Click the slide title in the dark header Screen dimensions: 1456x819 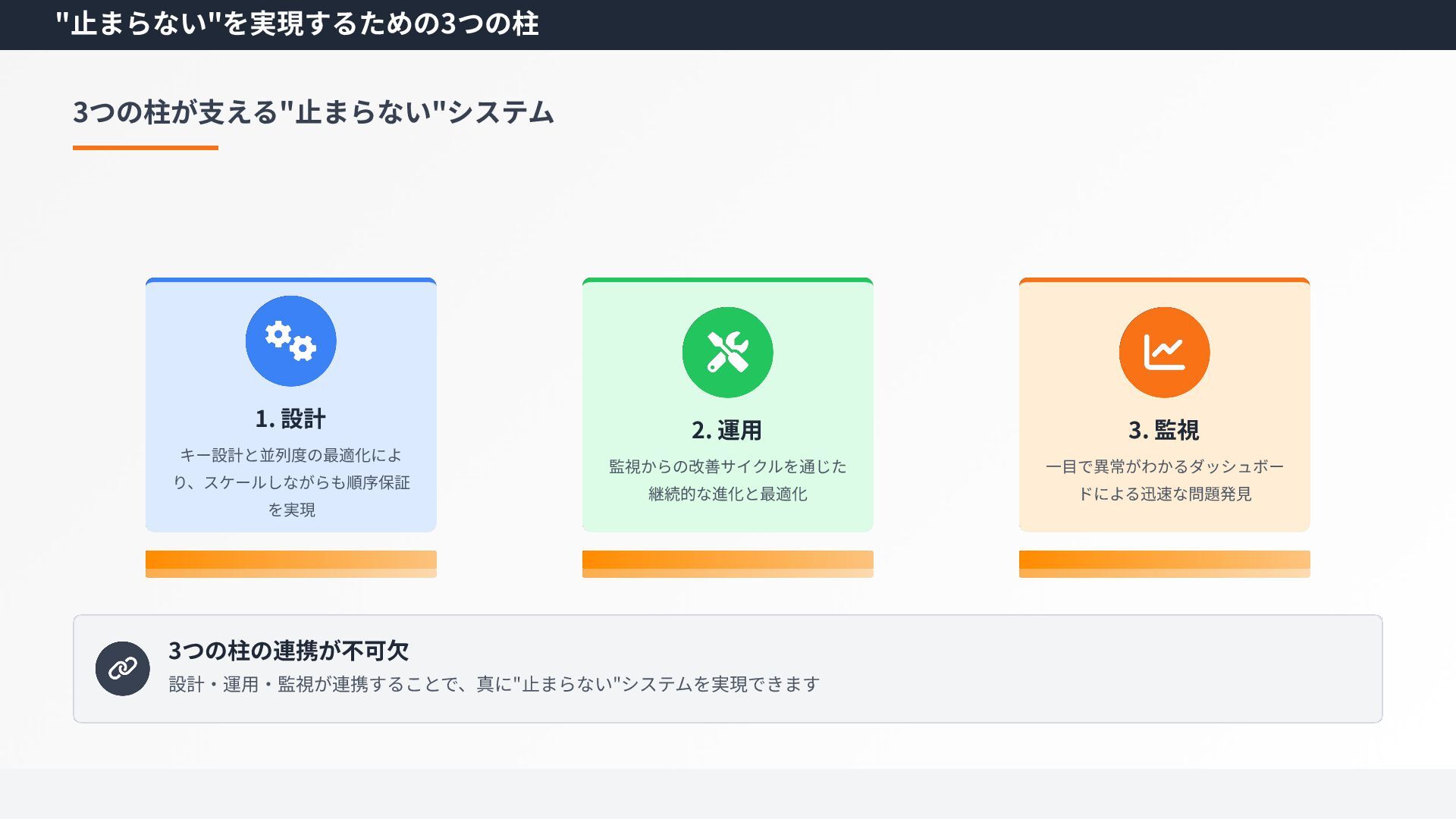tap(297, 24)
